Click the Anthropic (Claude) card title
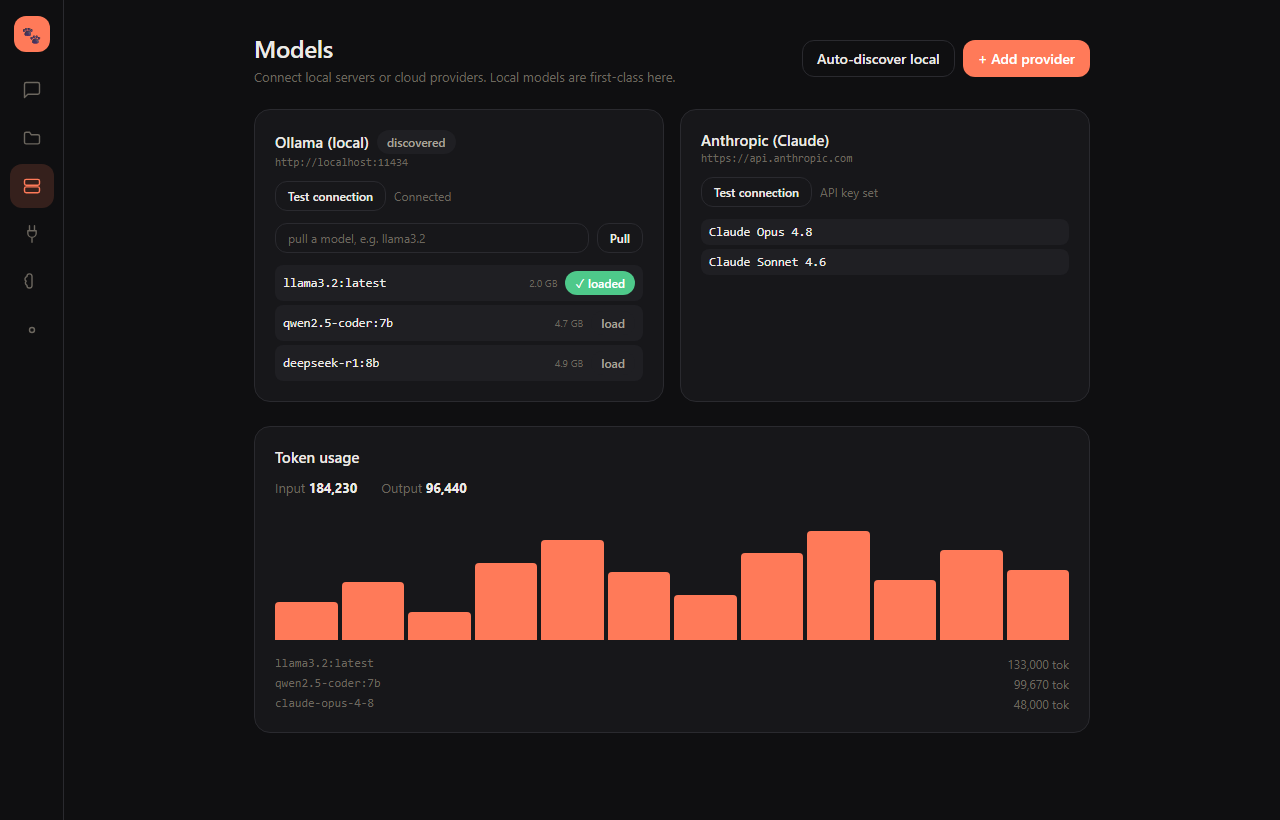This screenshot has width=1280, height=820. [765, 141]
